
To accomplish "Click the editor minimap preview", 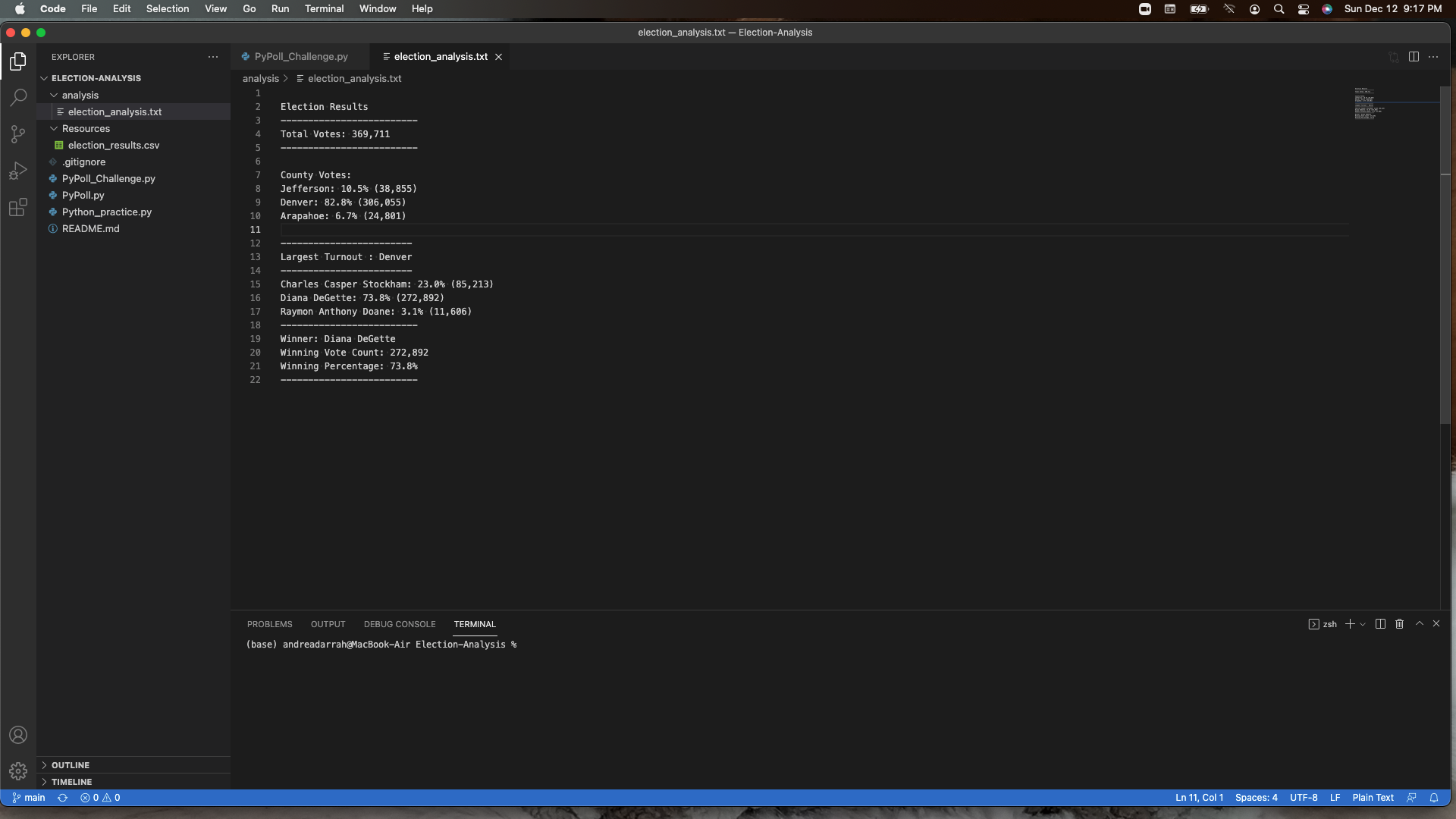I will (x=1370, y=104).
